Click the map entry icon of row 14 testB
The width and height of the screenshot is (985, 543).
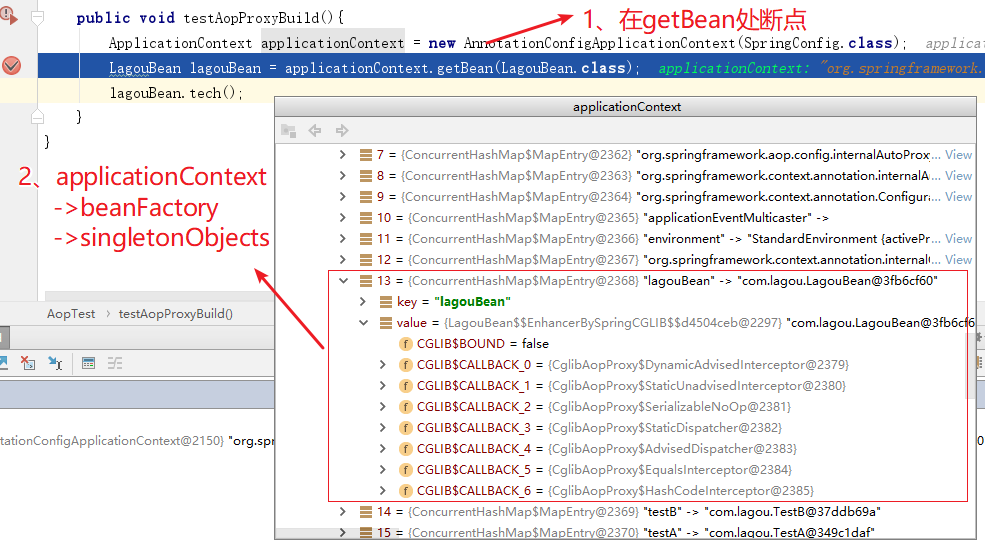[366, 512]
